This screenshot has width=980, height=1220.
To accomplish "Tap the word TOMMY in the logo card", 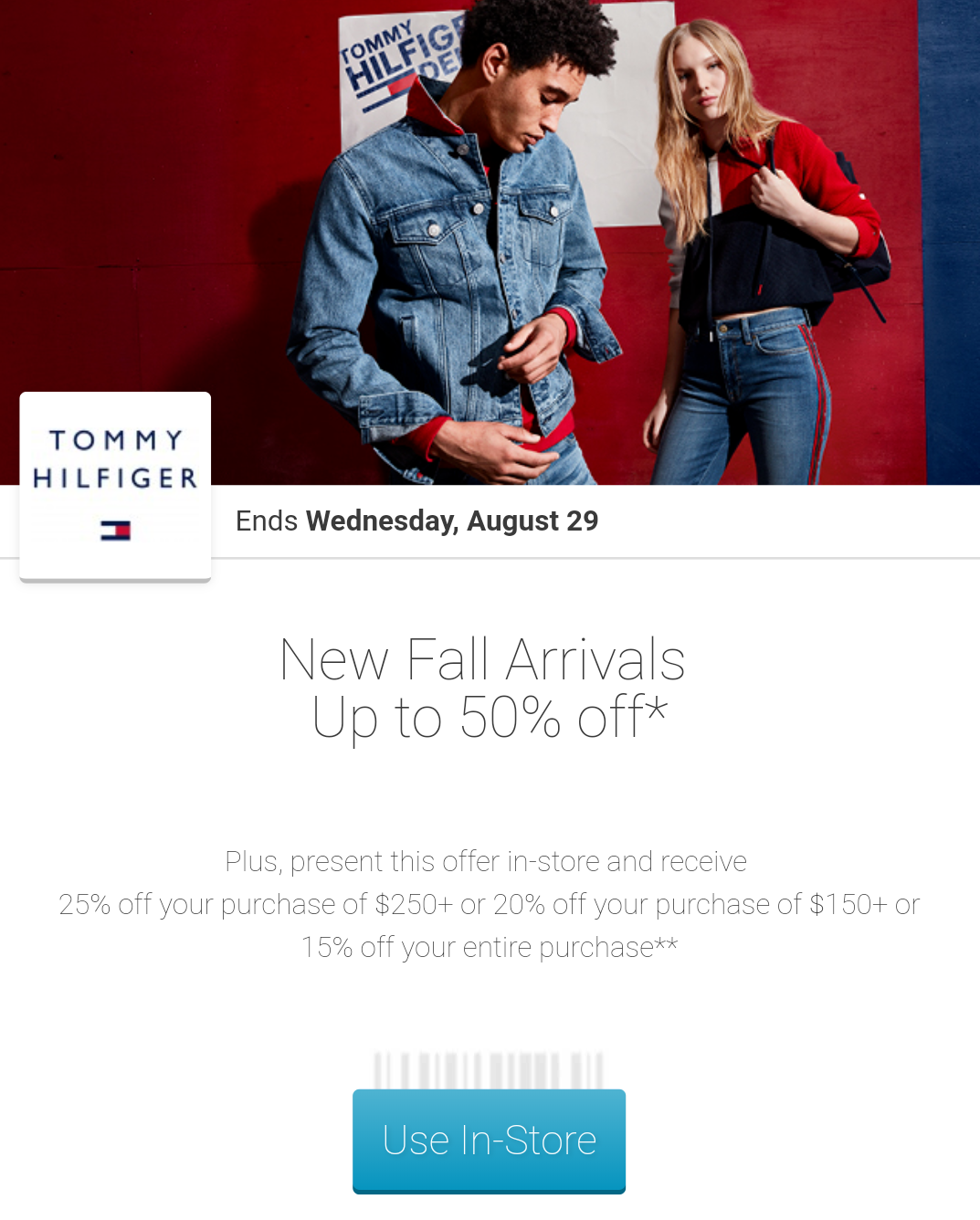I will (x=116, y=440).
